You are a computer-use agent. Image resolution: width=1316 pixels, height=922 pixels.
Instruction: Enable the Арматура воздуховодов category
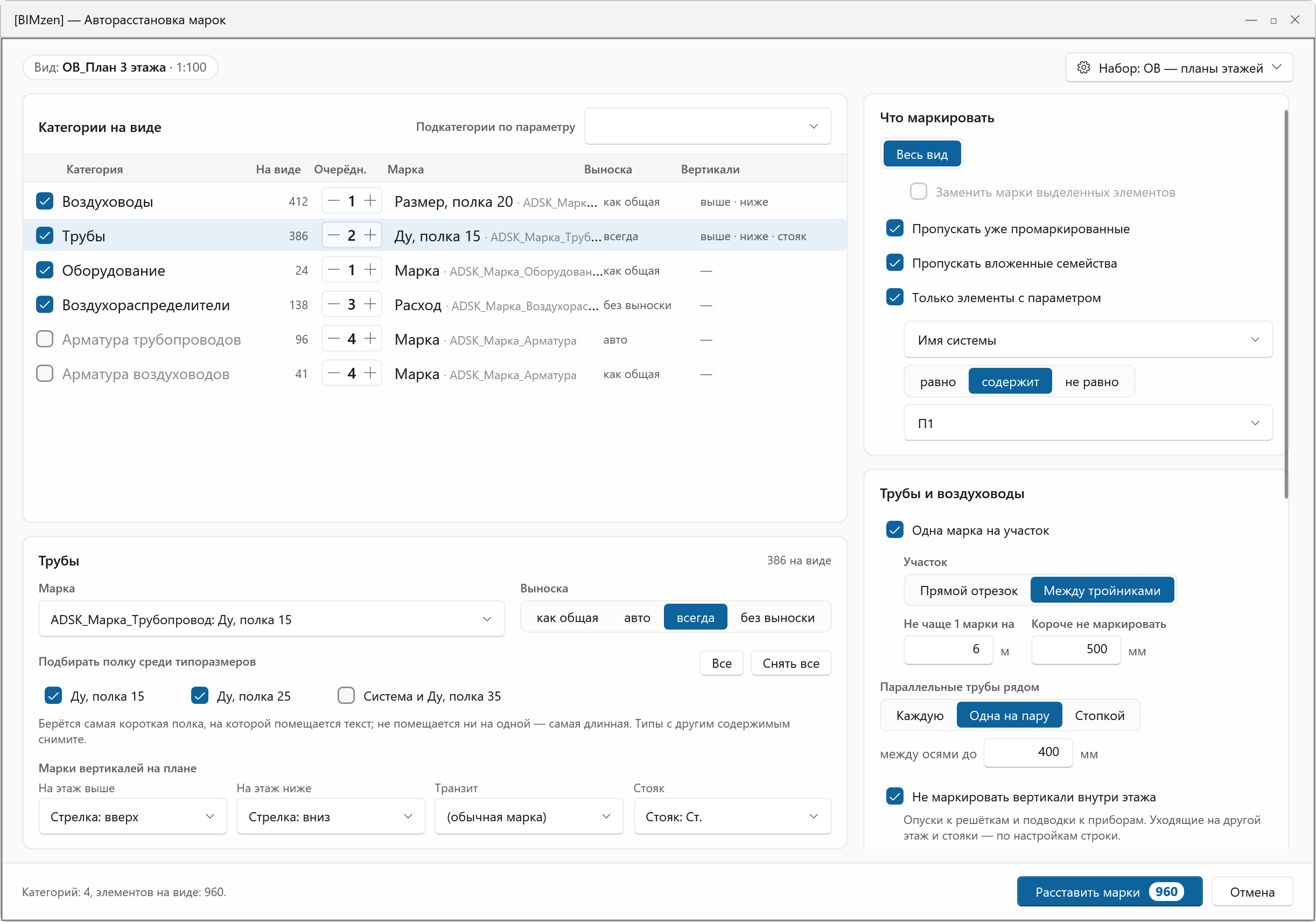[45, 374]
